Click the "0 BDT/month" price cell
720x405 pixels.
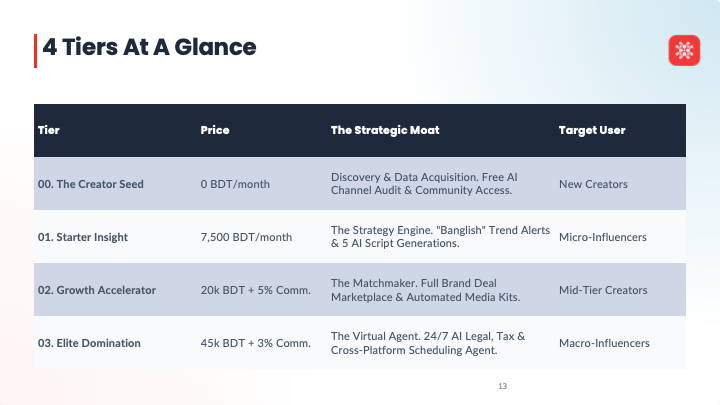click(235, 184)
